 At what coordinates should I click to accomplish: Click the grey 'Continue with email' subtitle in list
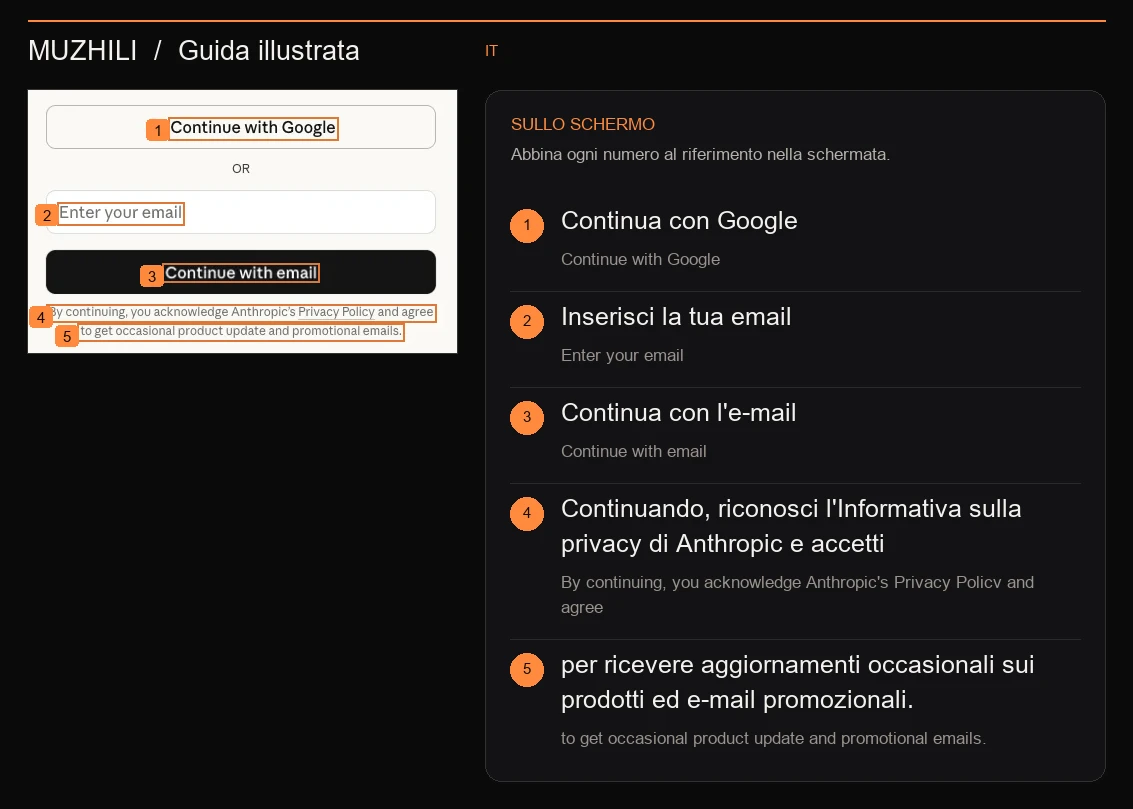pos(634,451)
